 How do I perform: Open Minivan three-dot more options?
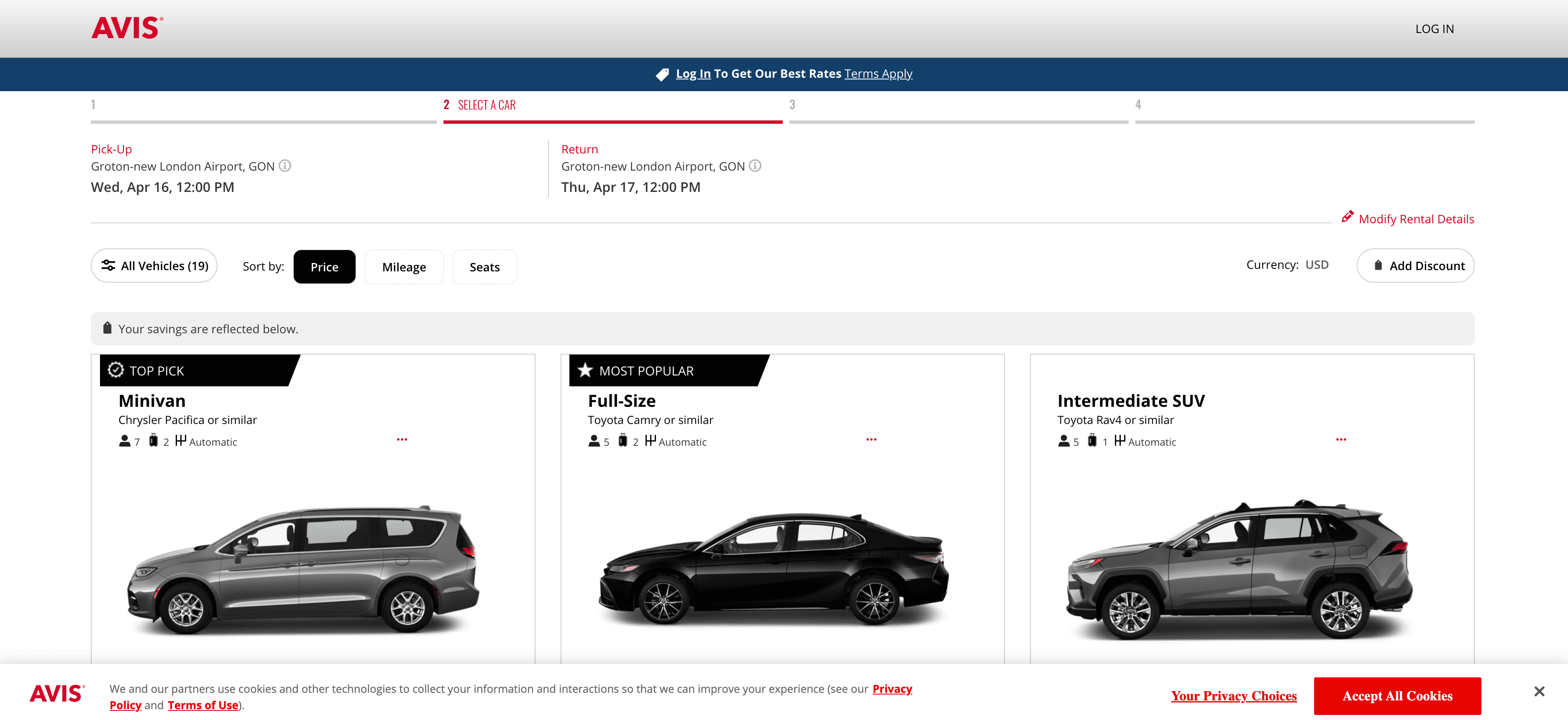[x=402, y=439]
